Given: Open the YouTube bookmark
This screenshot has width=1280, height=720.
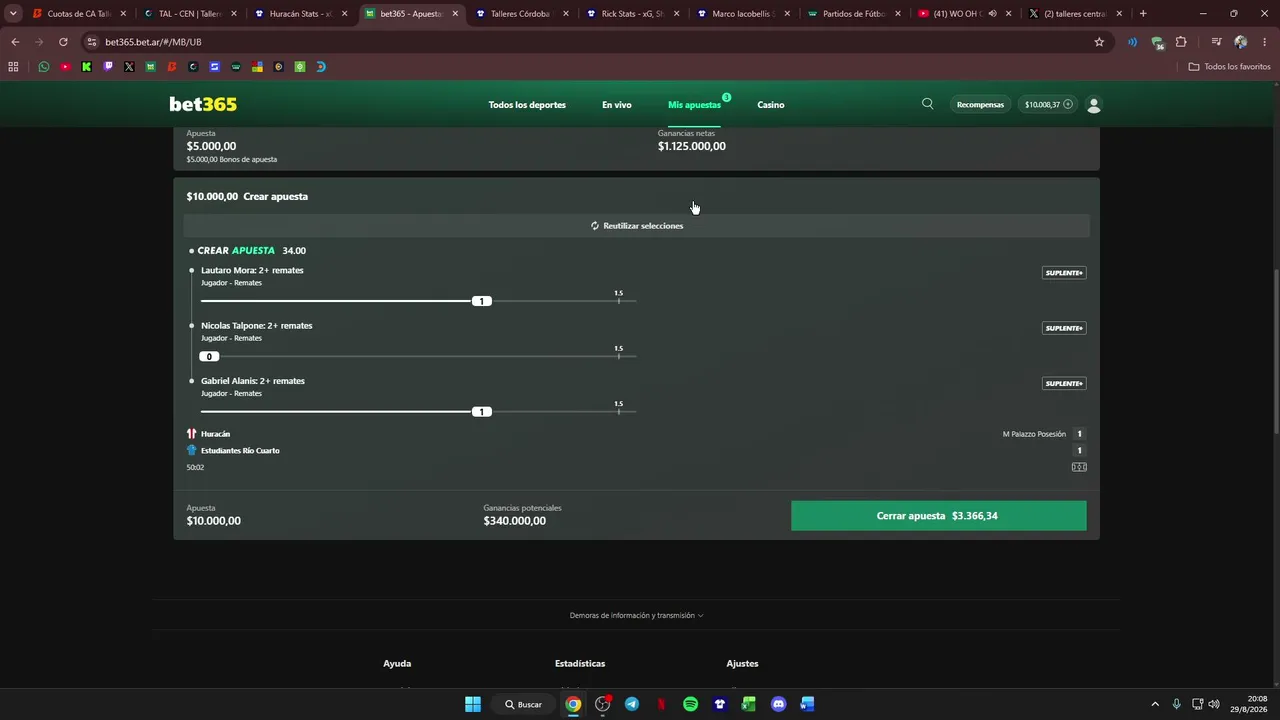Looking at the screenshot, I should pyautogui.click(x=65, y=67).
